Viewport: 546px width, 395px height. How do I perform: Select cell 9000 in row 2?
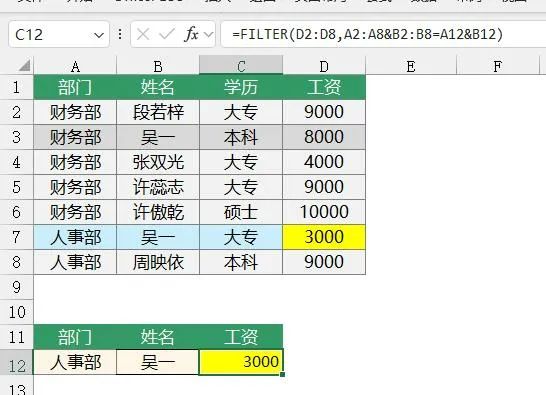tap(324, 112)
